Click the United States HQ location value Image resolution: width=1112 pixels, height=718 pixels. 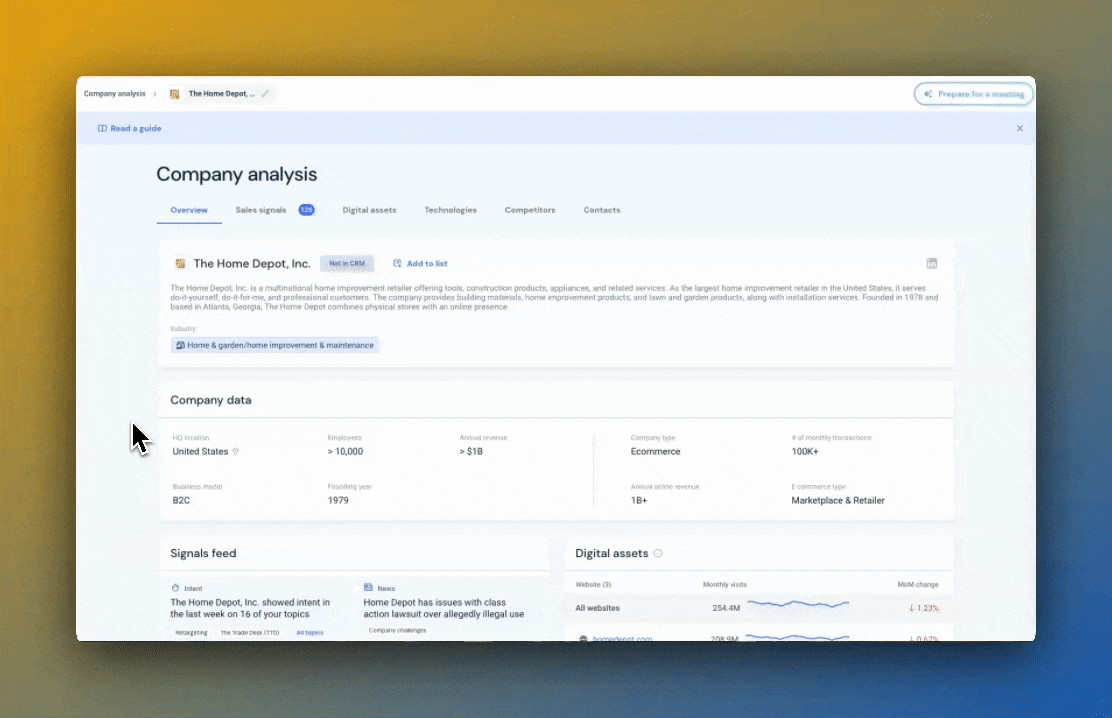(x=200, y=451)
